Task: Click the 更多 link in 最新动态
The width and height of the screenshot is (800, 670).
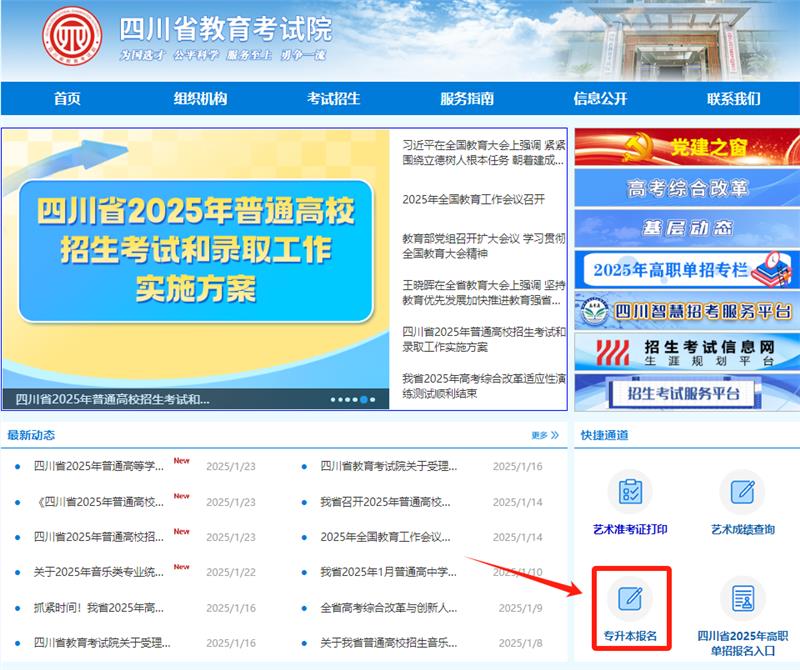Action: 545,435
